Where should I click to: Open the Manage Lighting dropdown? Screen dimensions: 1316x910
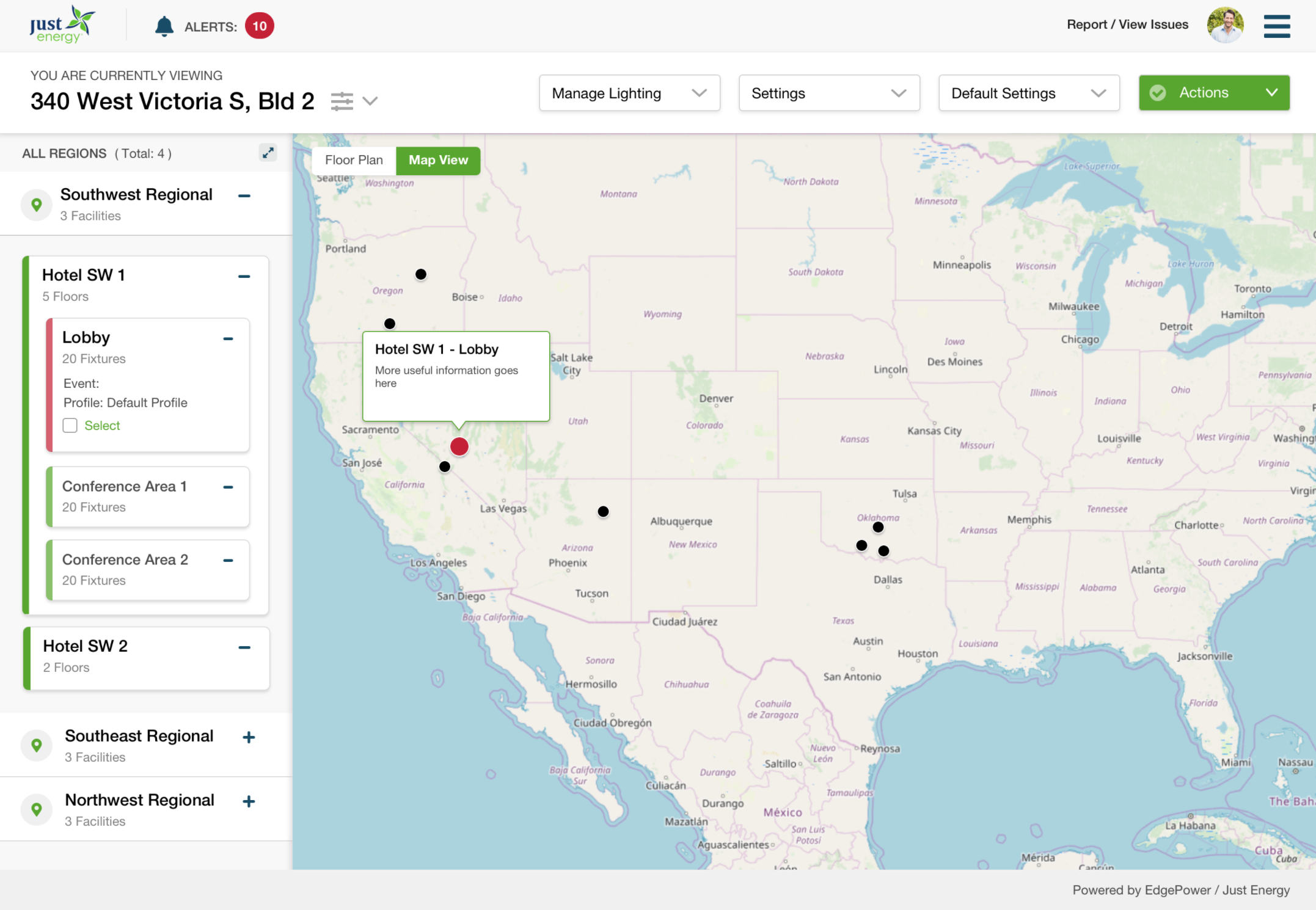pos(629,93)
